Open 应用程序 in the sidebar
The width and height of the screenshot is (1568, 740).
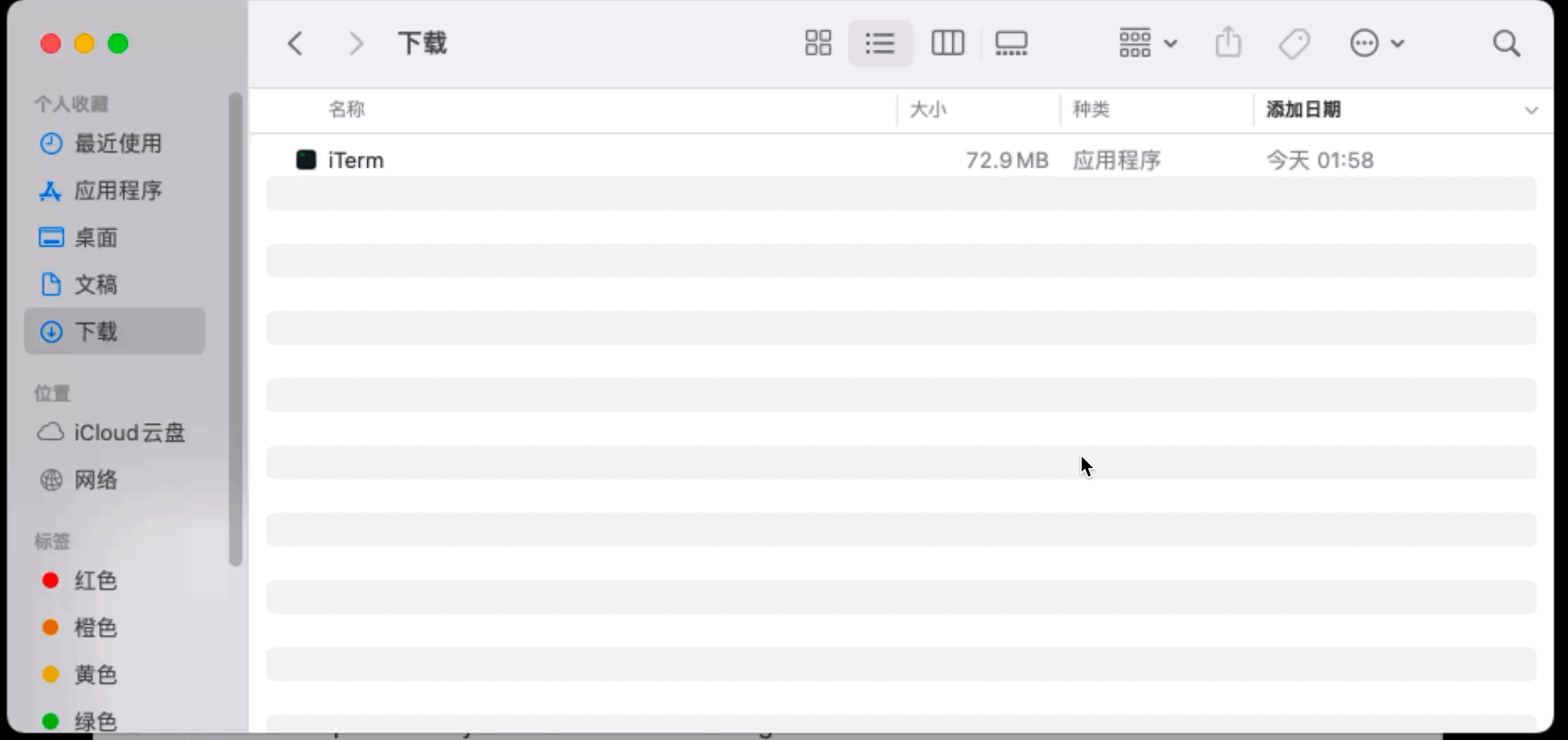click(118, 190)
